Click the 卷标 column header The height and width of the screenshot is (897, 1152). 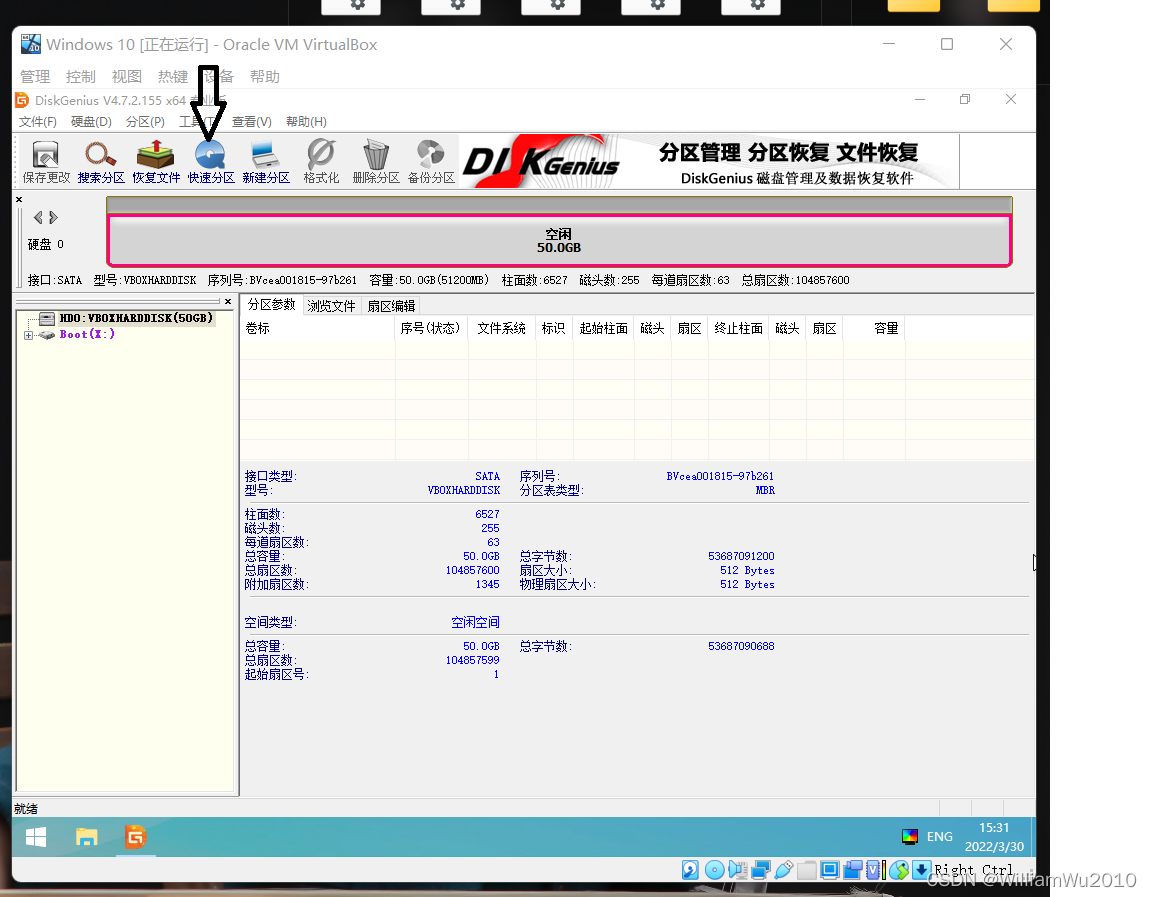(317, 328)
